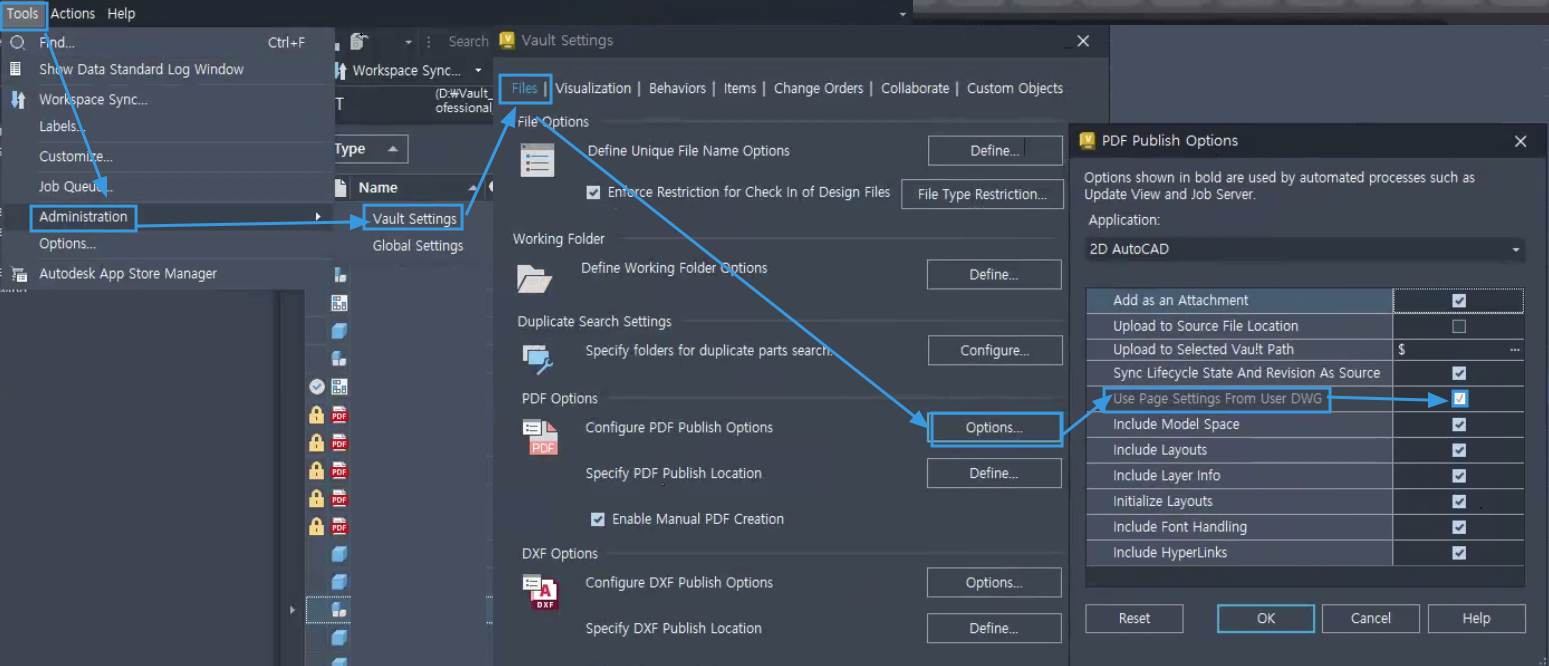Click the Find magnifier icon in Tools menu

tap(17, 43)
